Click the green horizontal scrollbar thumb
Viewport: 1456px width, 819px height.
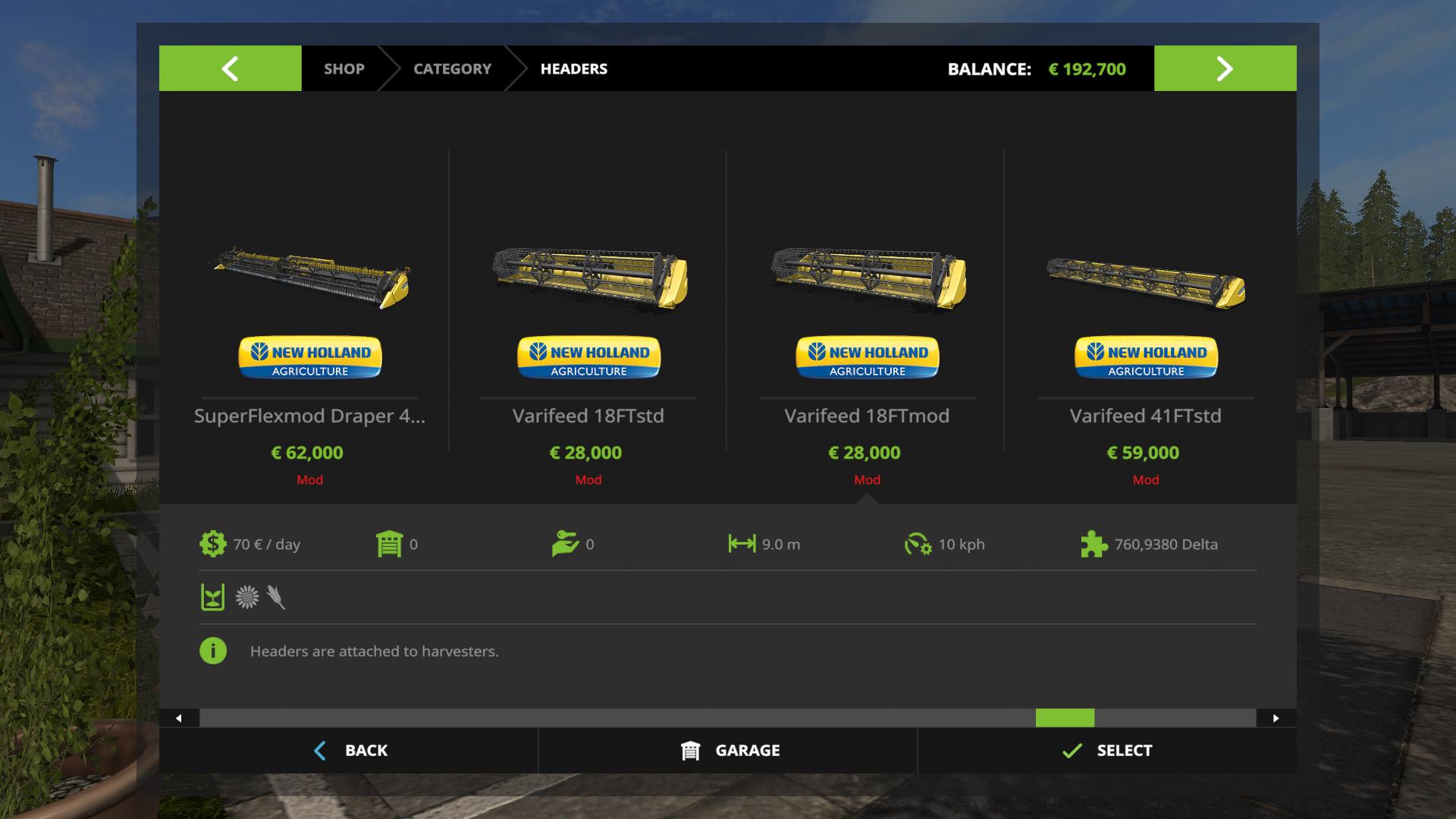pos(1065,718)
